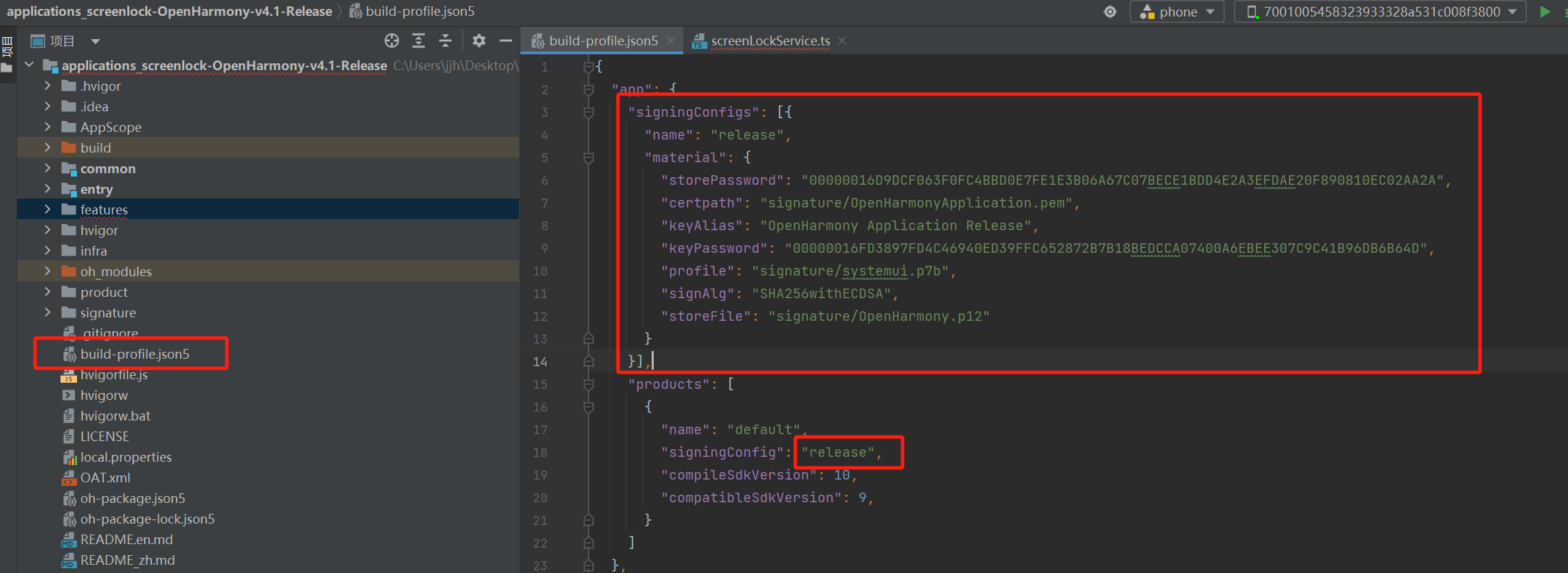Click build-profile.json5 breadcrumb item
1568x573 pixels.
[x=412, y=11]
